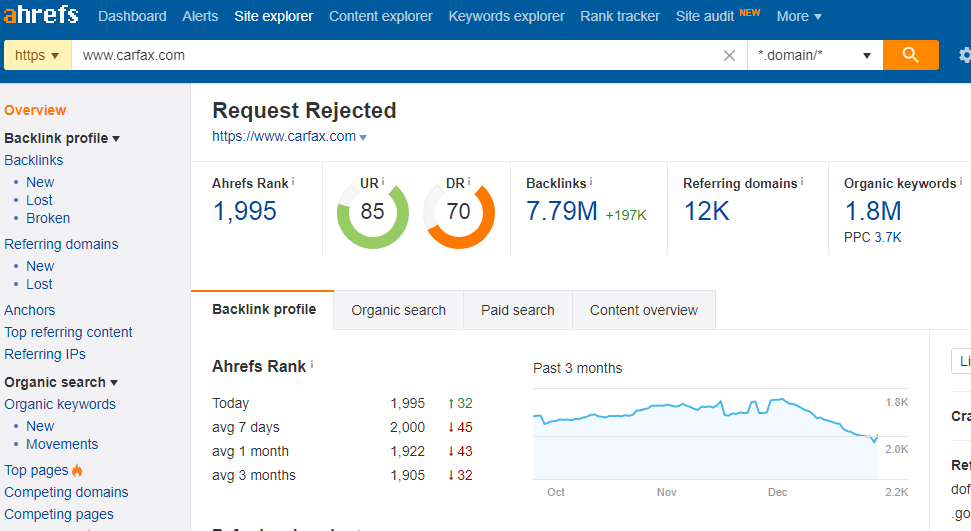Click the Ahrefs logo
Image resolution: width=971 pixels, height=531 pixels.
[x=41, y=15]
